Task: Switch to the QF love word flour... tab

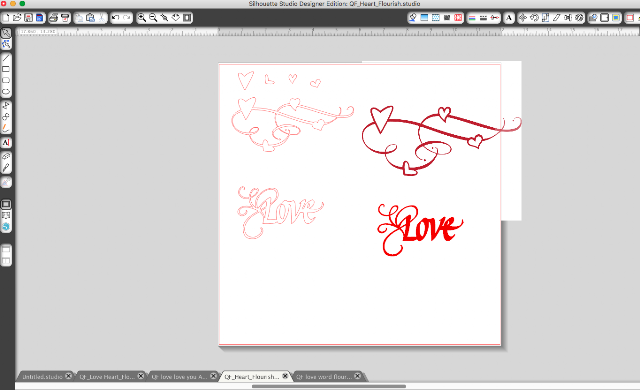Action: (324, 377)
